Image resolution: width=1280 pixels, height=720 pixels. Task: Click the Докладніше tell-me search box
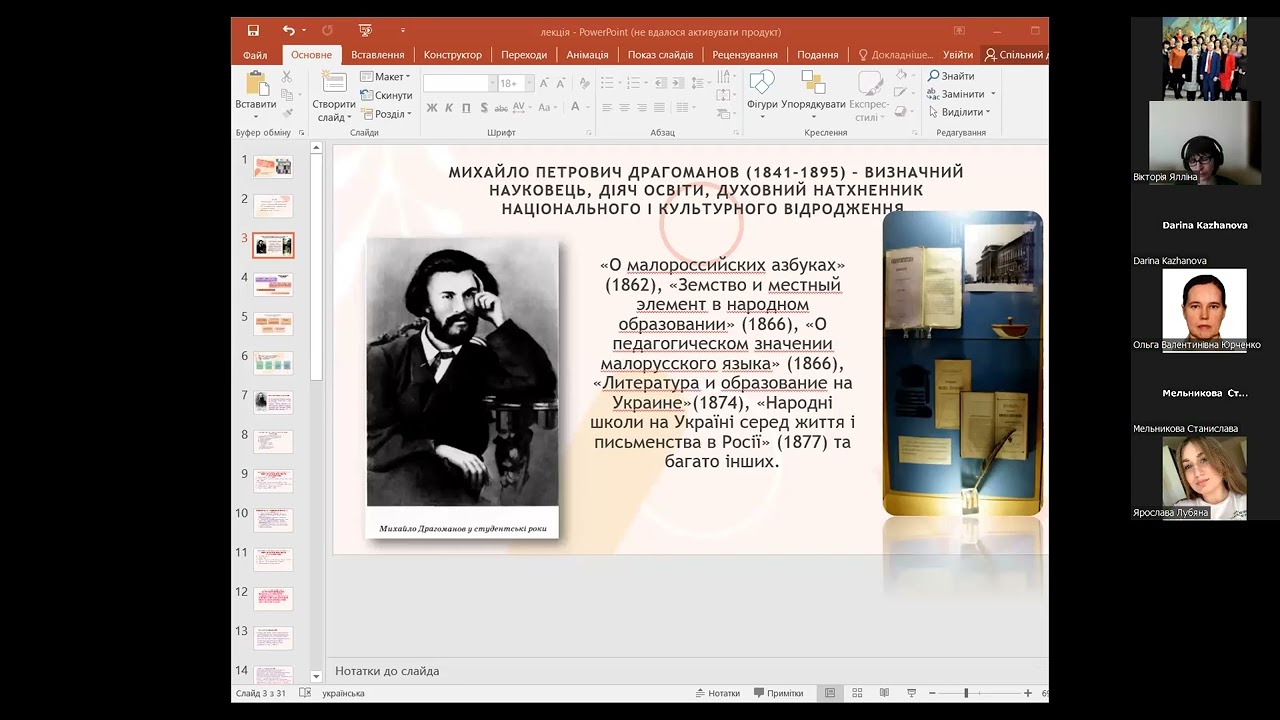[895, 55]
